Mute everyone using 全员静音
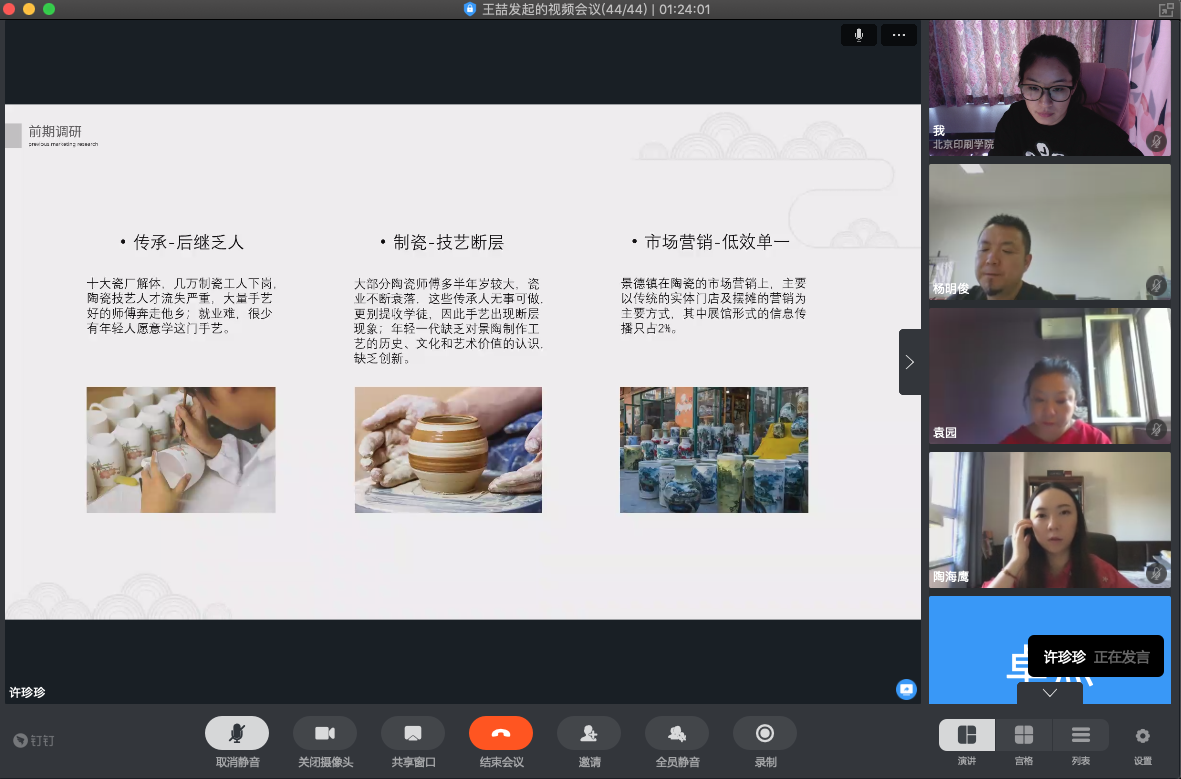The height and width of the screenshot is (779, 1181). point(677,734)
